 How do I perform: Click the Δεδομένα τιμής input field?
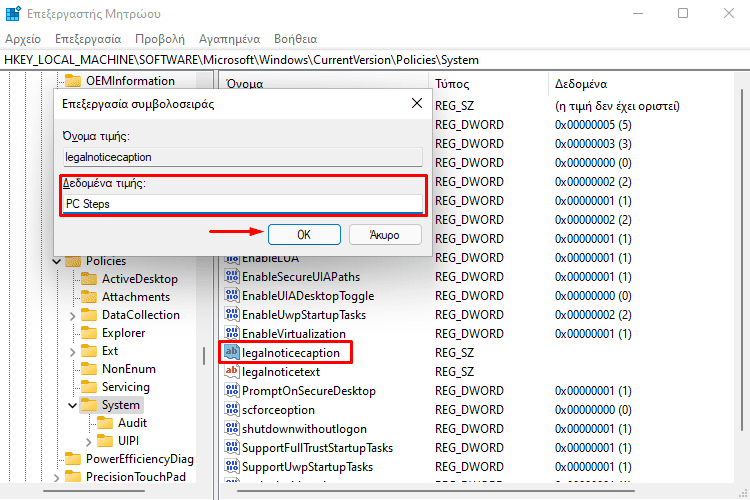(x=243, y=204)
